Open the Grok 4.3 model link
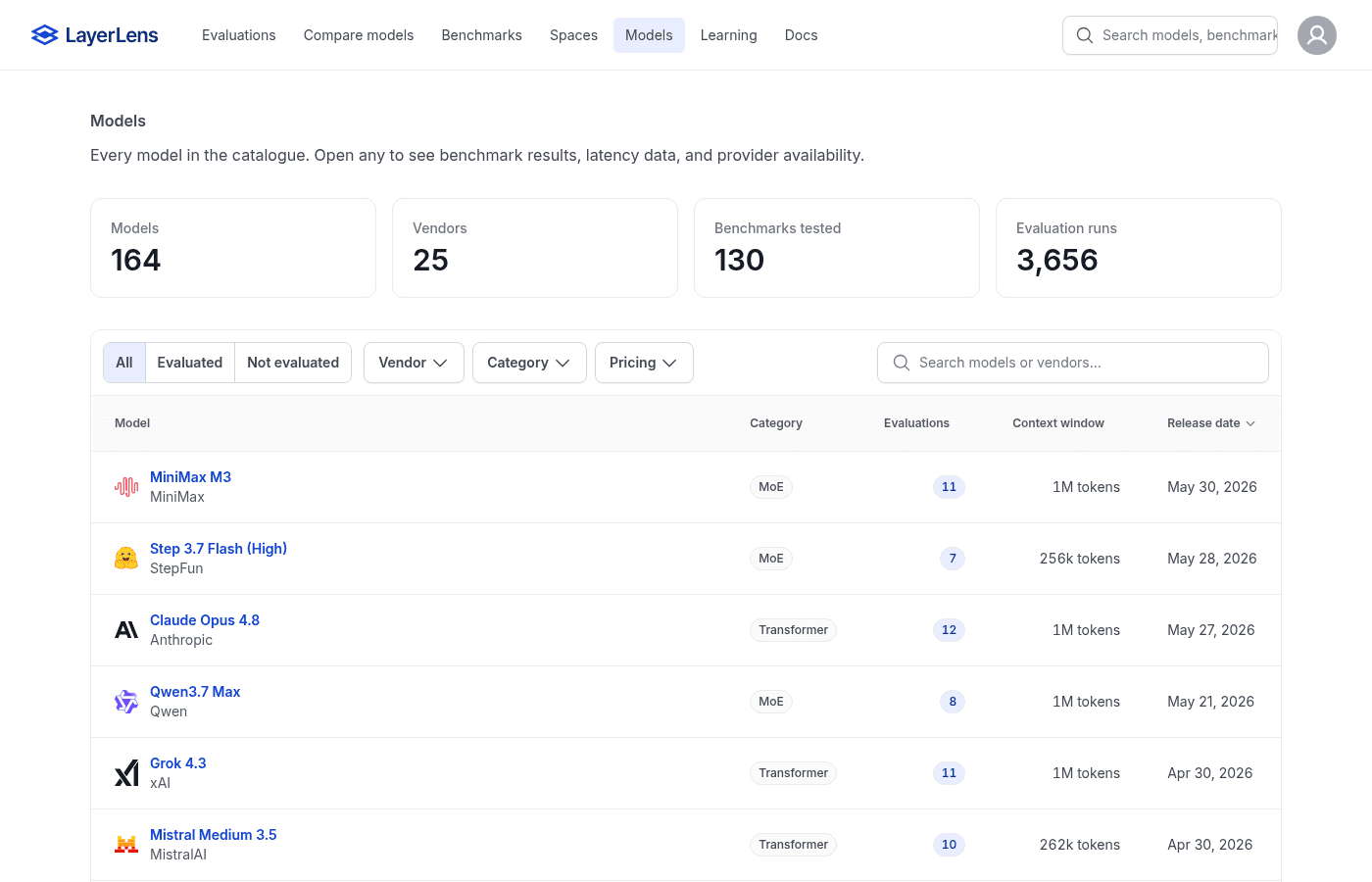 click(x=178, y=763)
